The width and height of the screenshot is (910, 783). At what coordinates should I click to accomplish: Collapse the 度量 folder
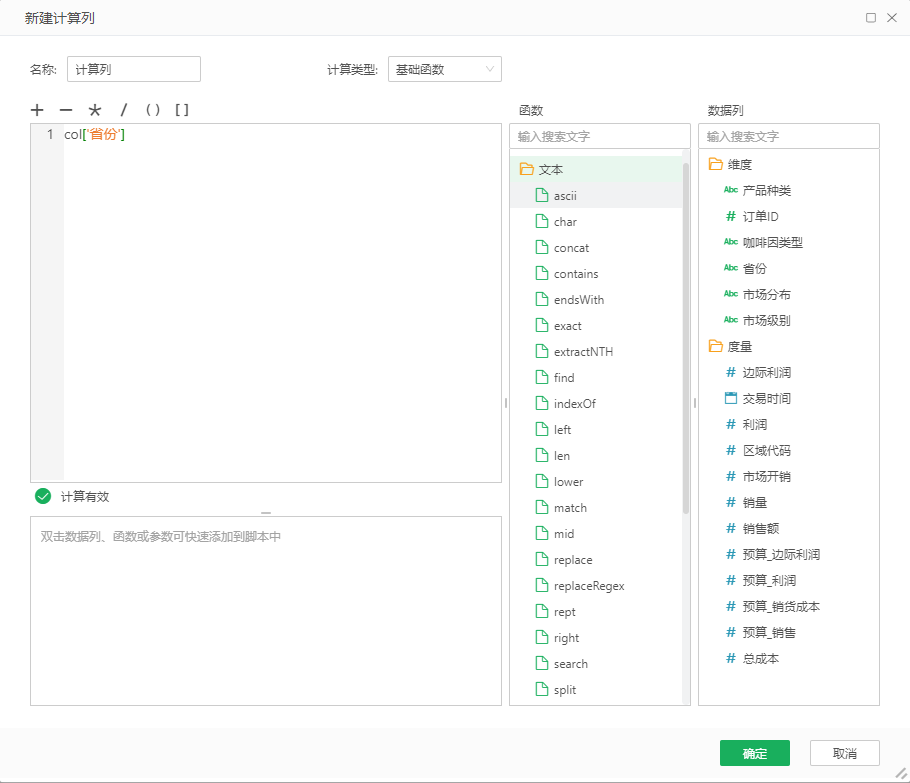tap(716, 347)
